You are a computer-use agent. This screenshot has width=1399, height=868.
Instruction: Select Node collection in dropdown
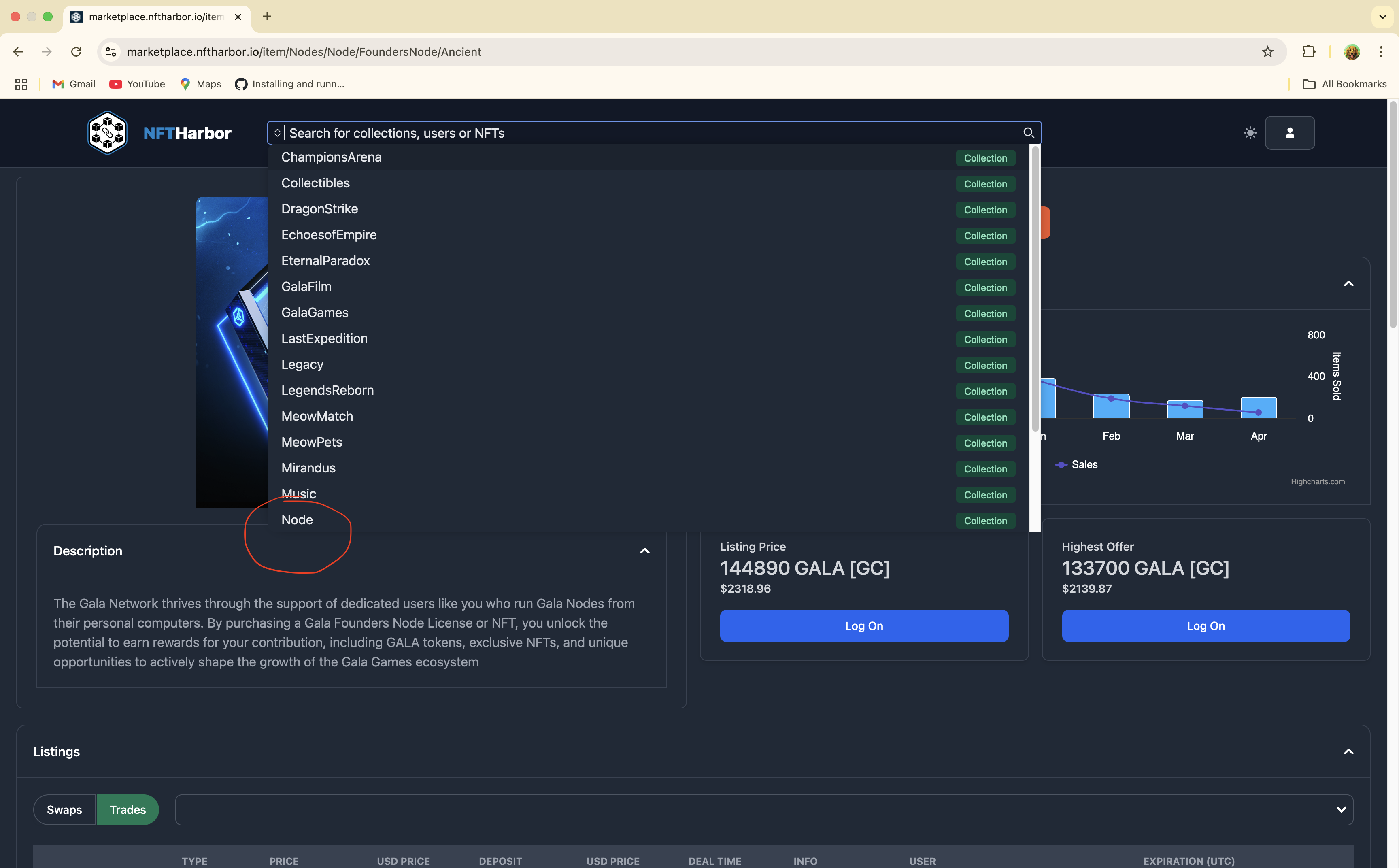point(648,519)
